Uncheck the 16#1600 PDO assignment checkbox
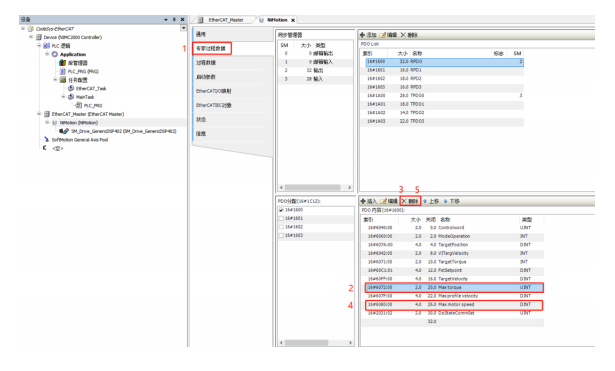 (281, 210)
